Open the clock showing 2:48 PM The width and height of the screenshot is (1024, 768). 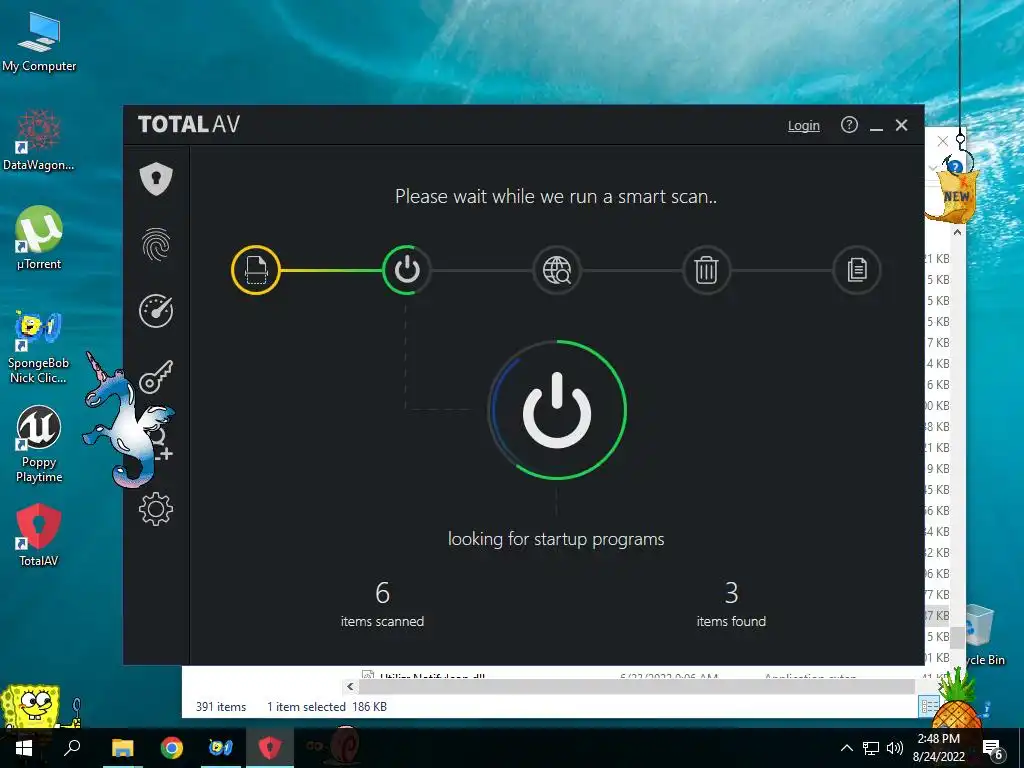coord(938,748)
